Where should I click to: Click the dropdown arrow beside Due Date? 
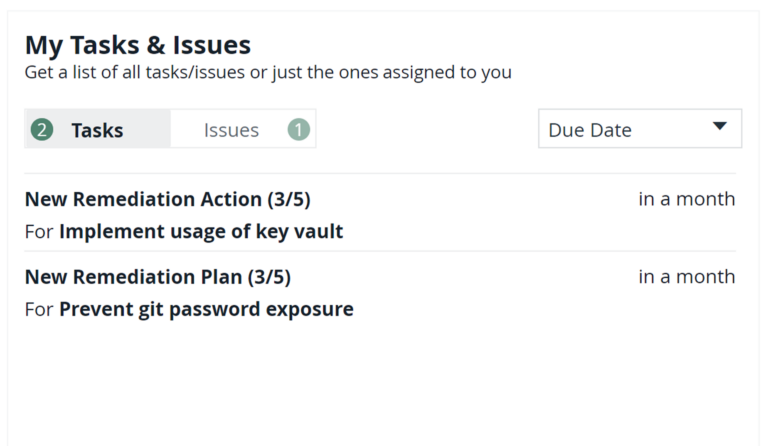719,127
